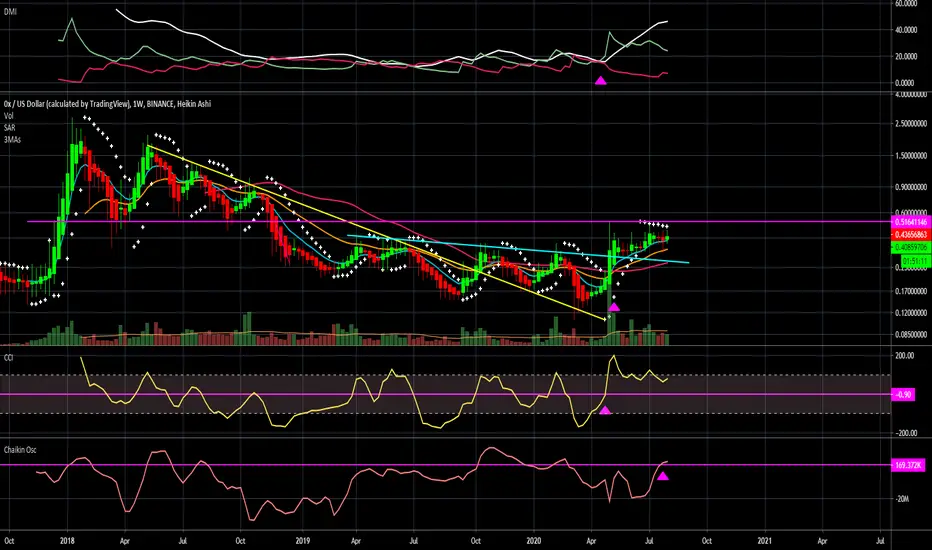The width and height of the screenshot is (932, 550).
Task: Click the magenta triangle below the price candles
Action: pos(614,306)
